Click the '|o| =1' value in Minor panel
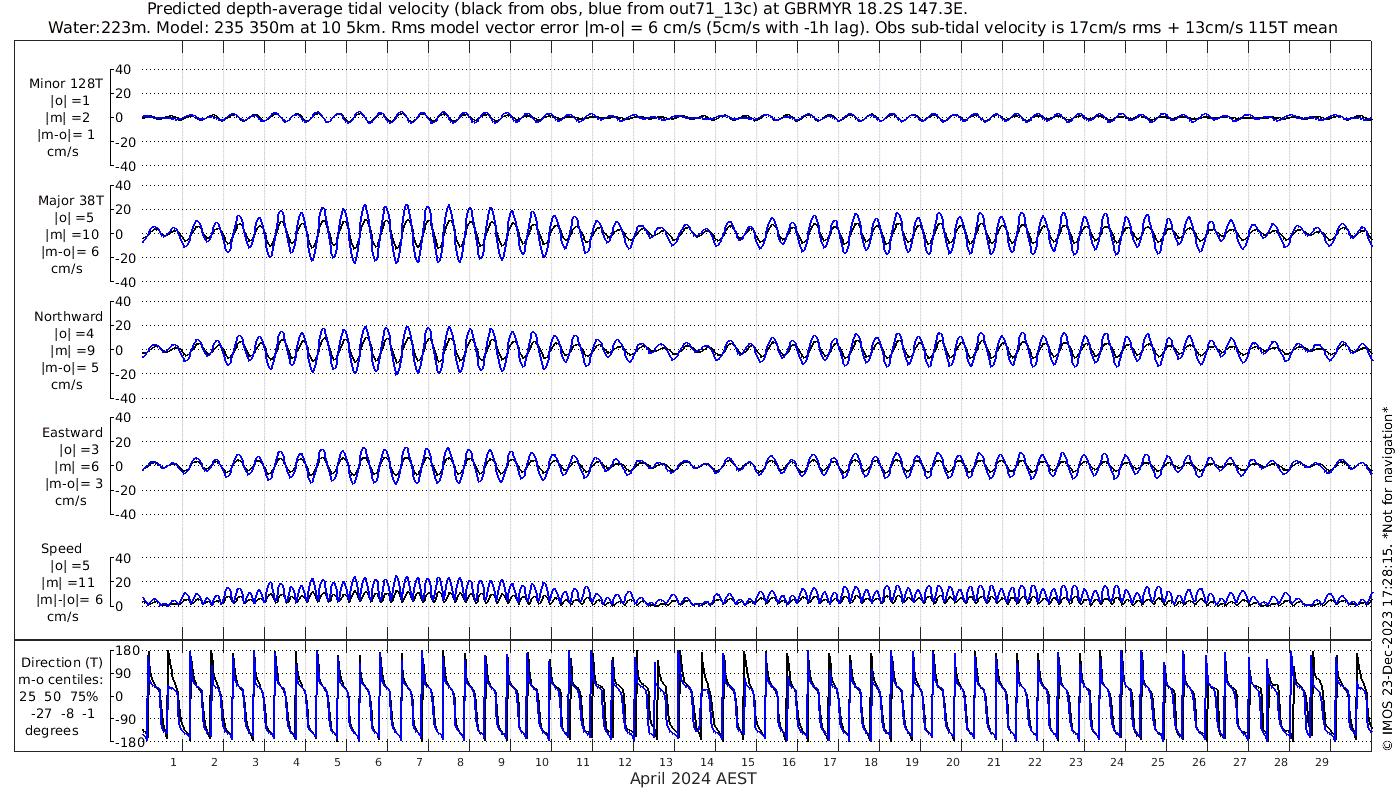 coord(70,100)
